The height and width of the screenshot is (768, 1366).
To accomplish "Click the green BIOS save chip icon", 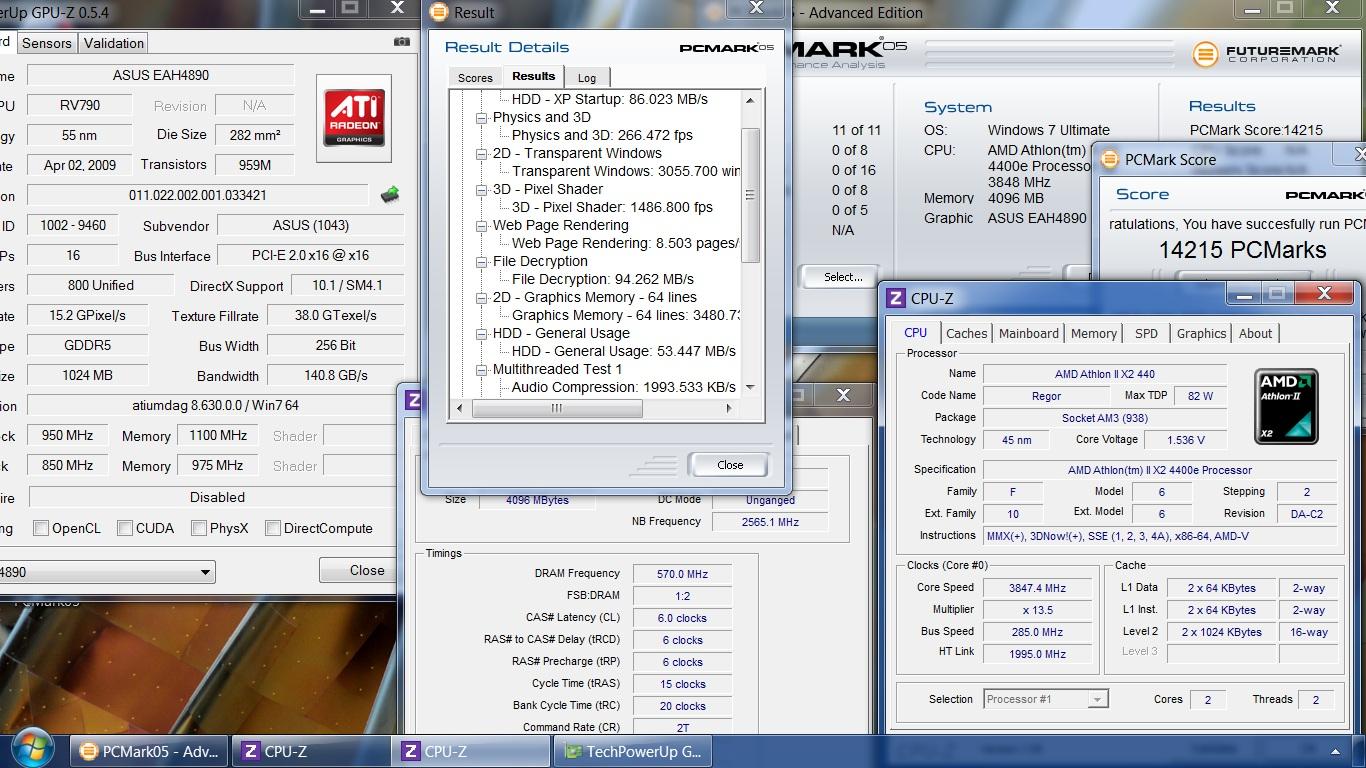I will click(390, 194).
